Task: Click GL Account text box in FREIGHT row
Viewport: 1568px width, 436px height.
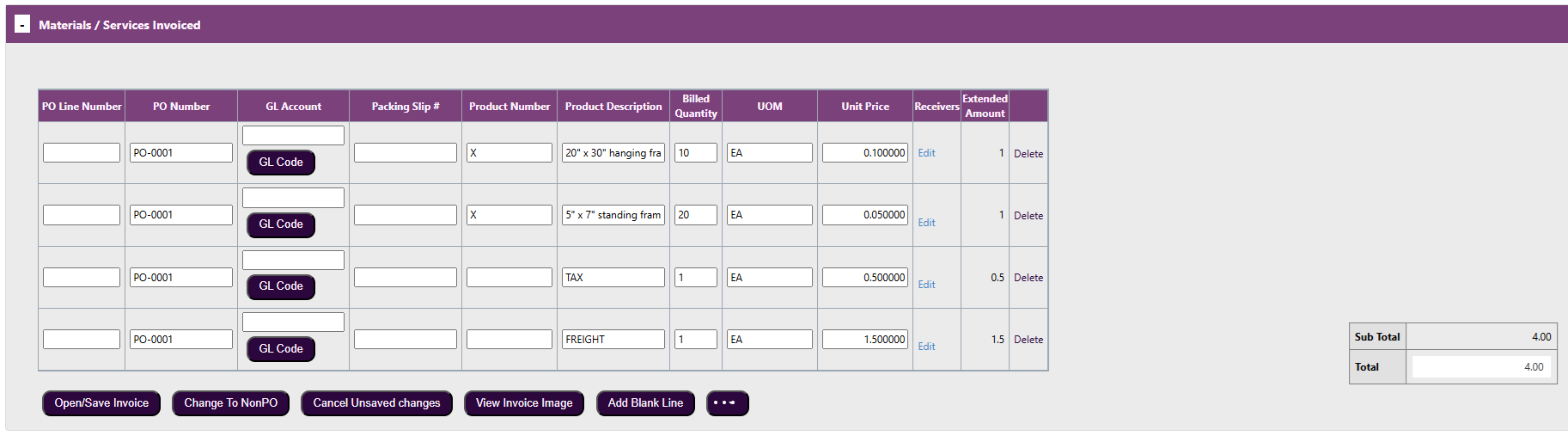Action: click(293, 322)
